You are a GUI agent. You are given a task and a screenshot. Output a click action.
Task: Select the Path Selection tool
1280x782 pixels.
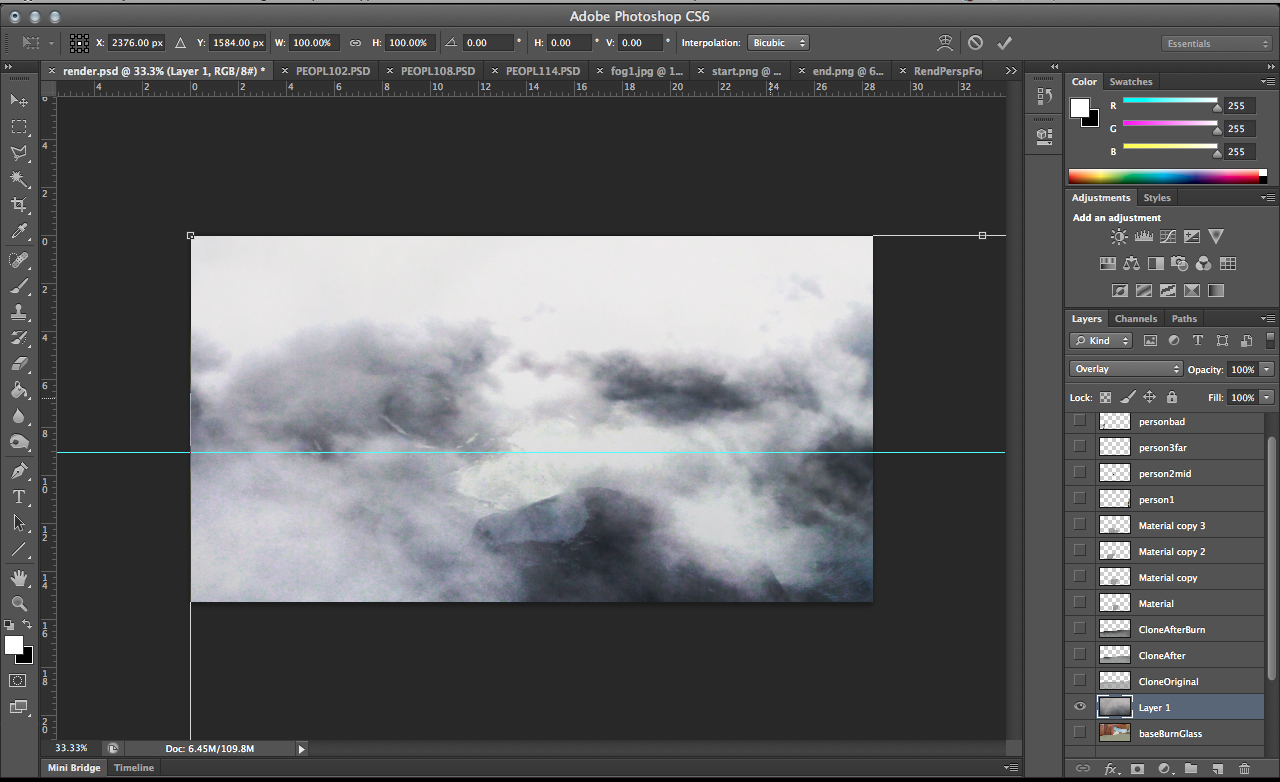pyautogui.click(x=19, y=523)
